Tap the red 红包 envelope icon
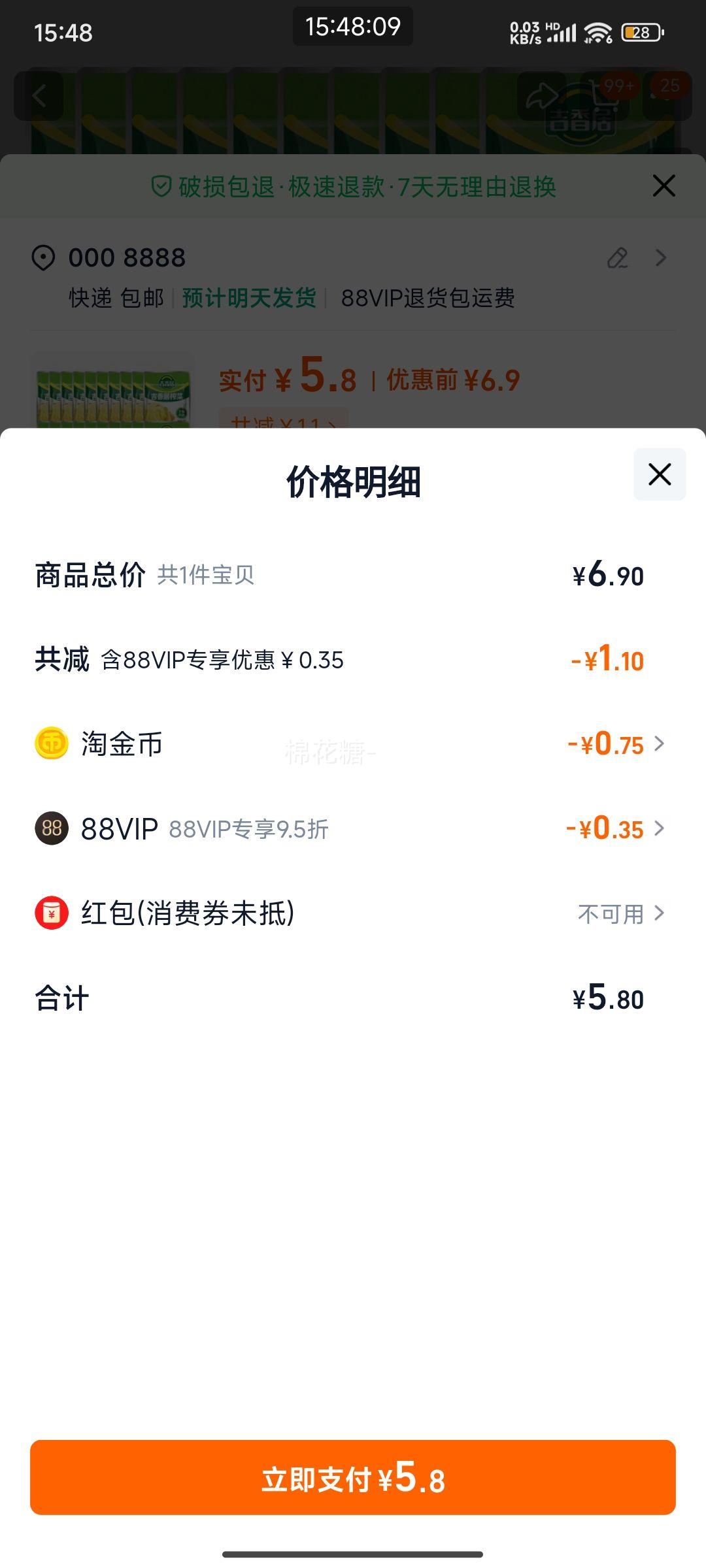This screenshot has height=1568, width=706. 52,913
